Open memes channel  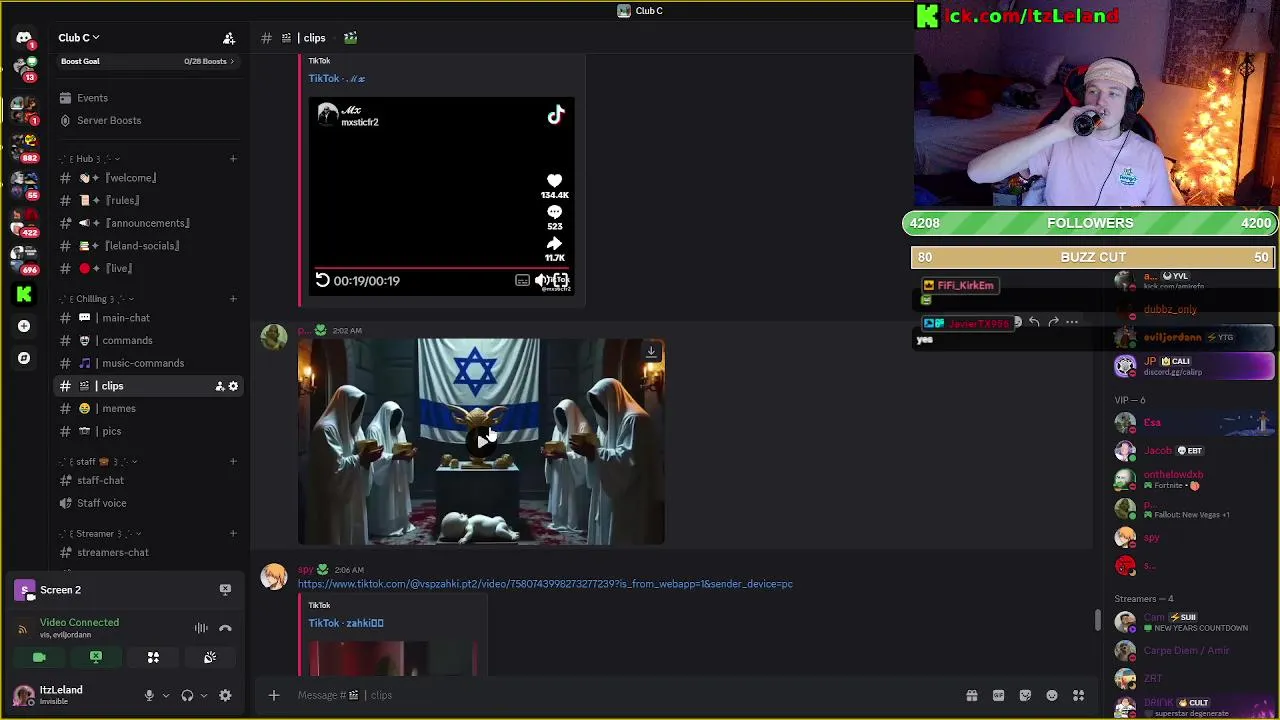[148, 408]
